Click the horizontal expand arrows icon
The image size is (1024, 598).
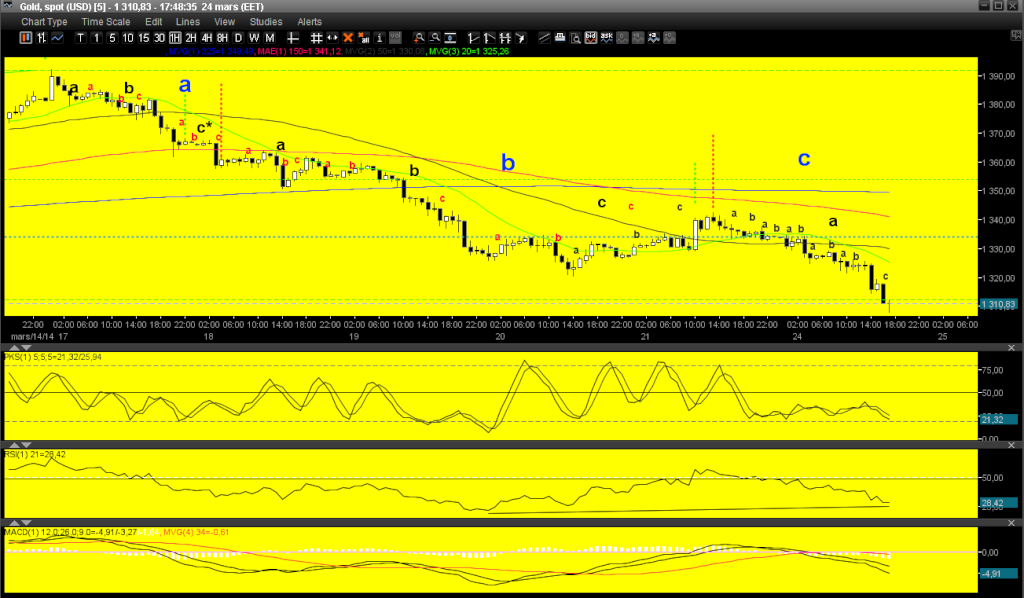coord(332,38)
